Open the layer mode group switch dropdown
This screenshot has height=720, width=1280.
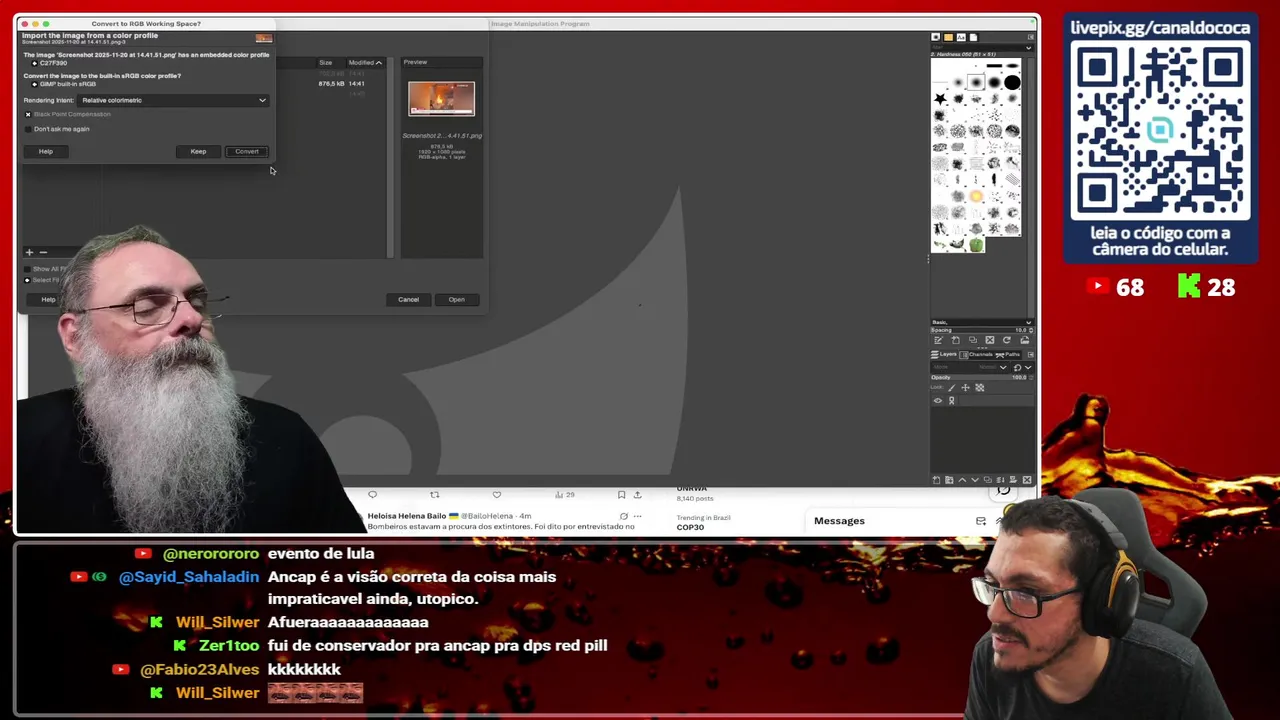tap(1023, 367)
